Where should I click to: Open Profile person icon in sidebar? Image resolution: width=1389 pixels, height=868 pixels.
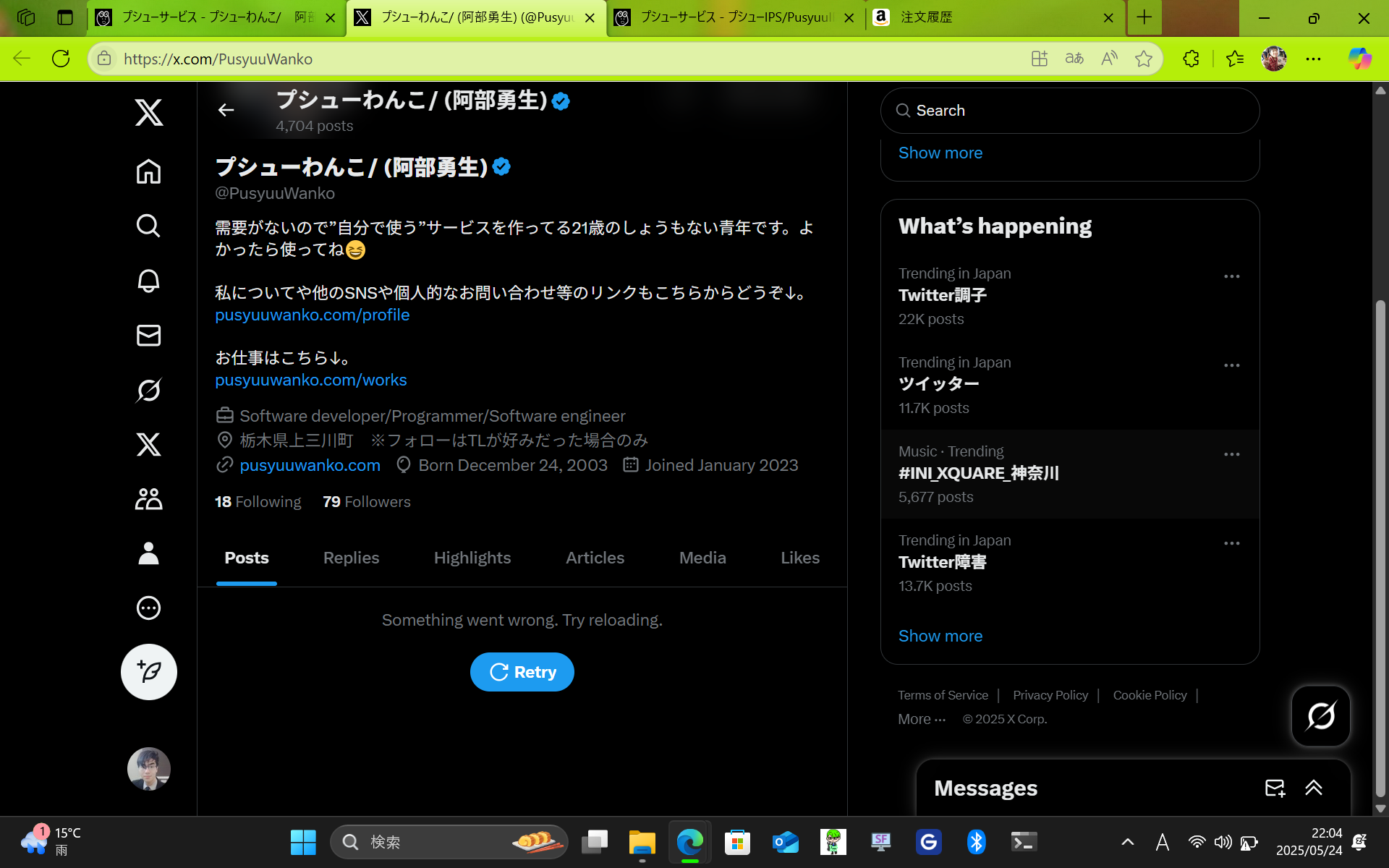pyautogui.click(x=148, y=553)
